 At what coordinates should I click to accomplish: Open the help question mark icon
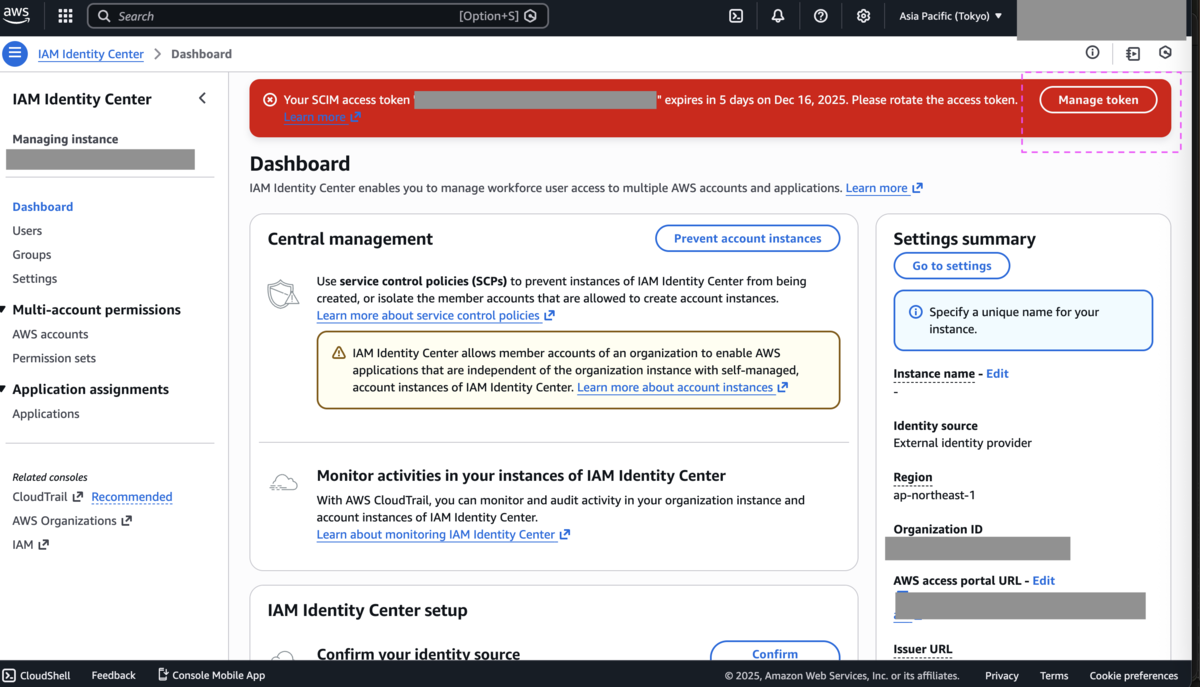[x=821, y=16]
